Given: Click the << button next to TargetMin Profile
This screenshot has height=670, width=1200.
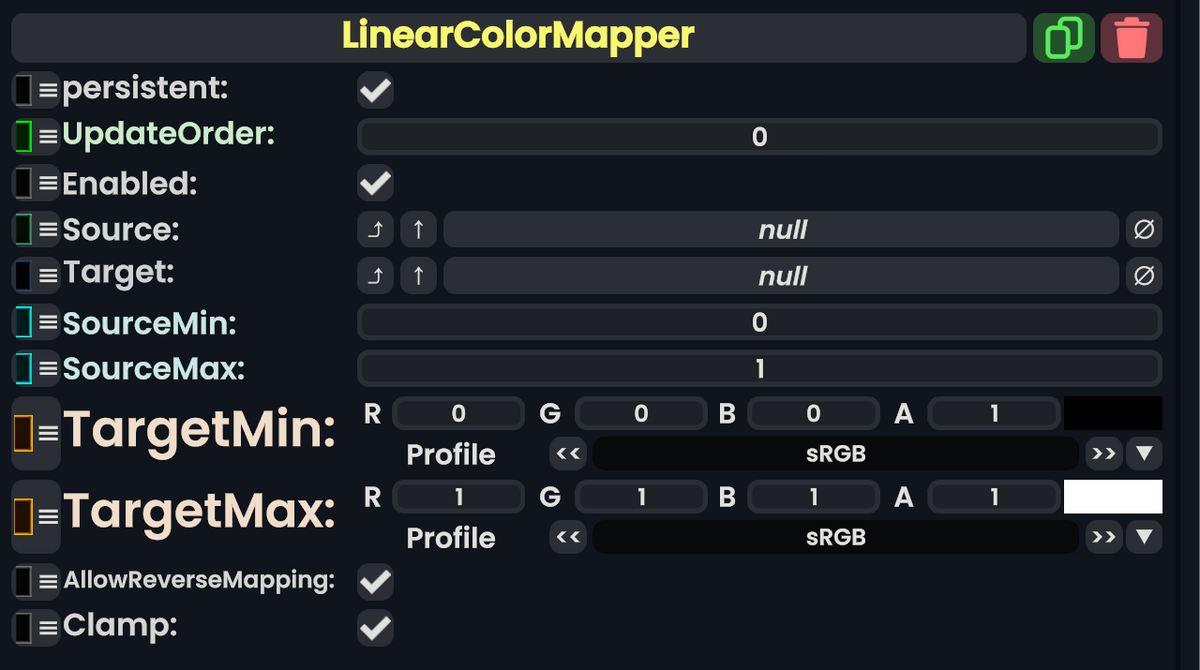Looking at the screenshot, I should [567, 453].
